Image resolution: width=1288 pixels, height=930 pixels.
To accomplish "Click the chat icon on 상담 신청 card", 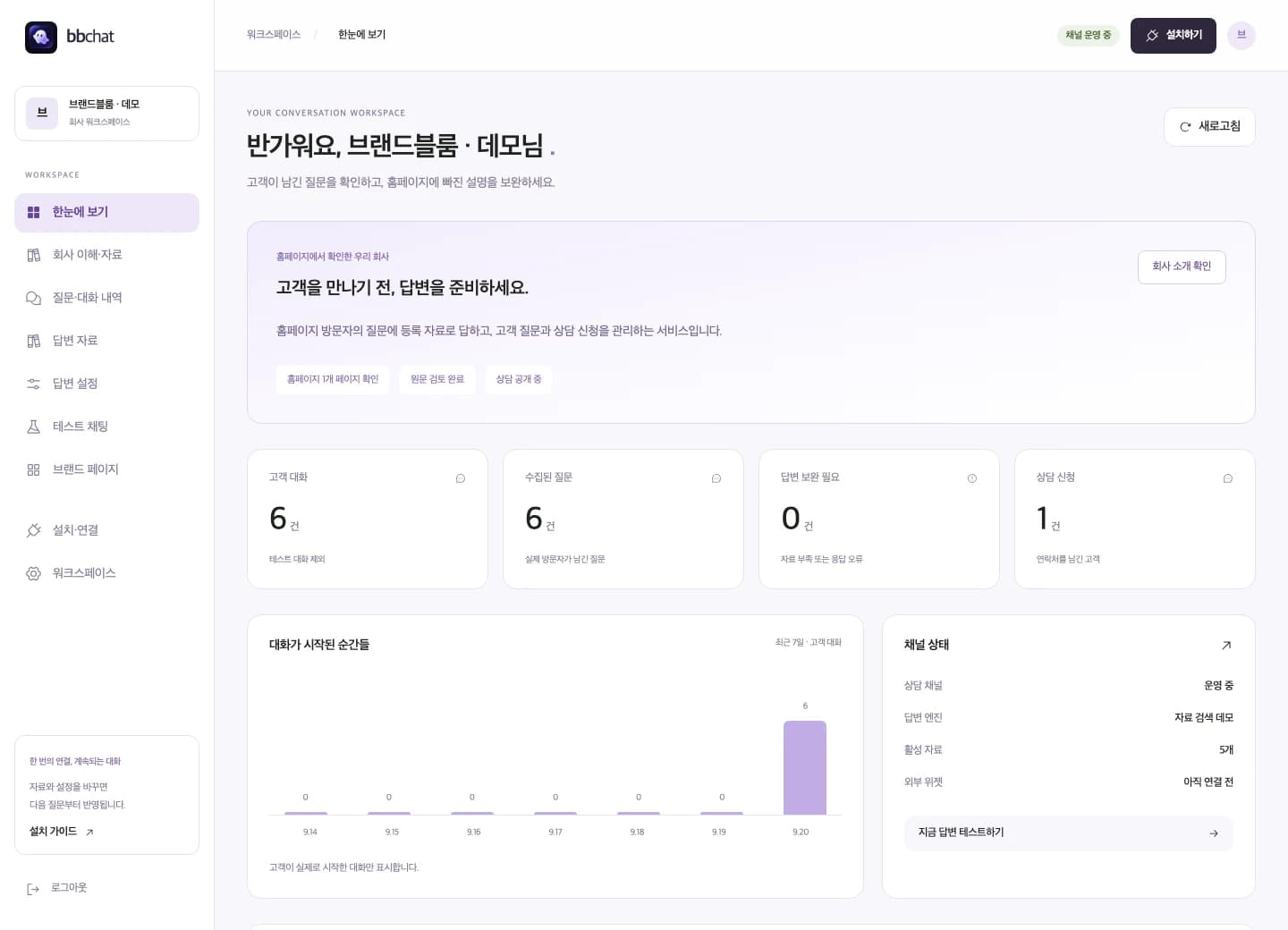I will click(x=1228, y=478).
